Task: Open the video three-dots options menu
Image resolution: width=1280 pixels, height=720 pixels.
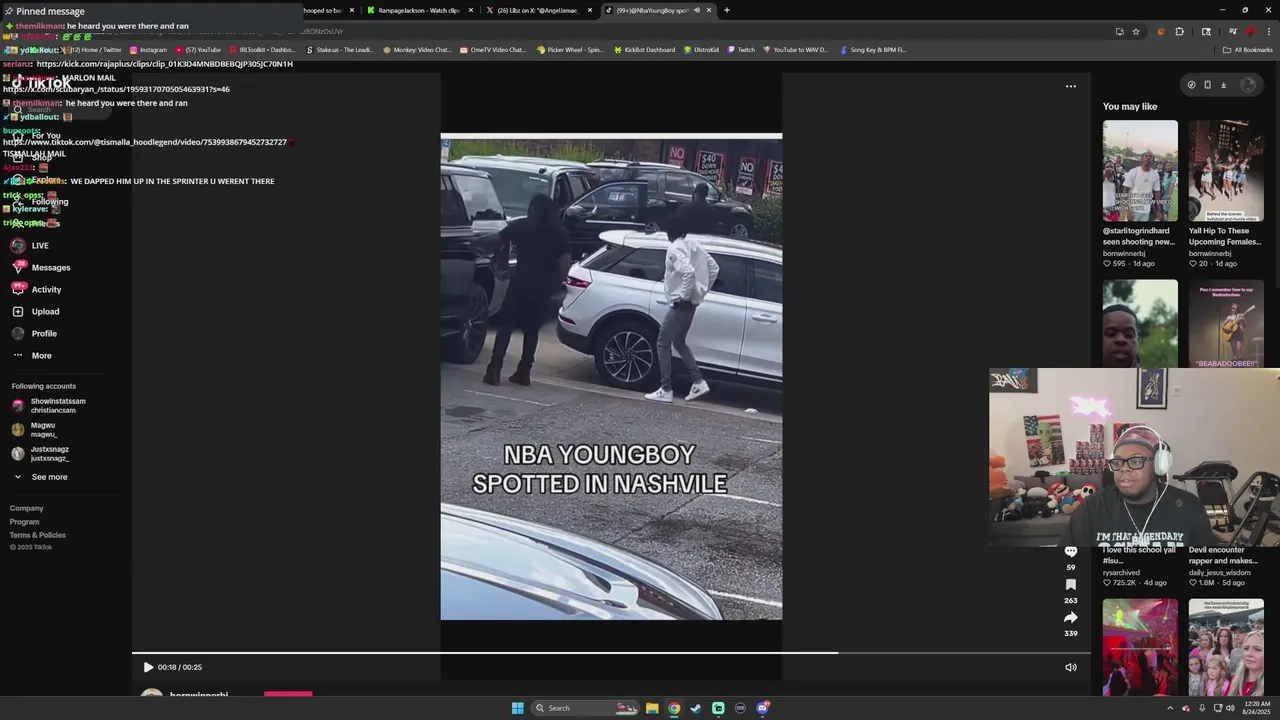Action: [x=1070, y=86]
